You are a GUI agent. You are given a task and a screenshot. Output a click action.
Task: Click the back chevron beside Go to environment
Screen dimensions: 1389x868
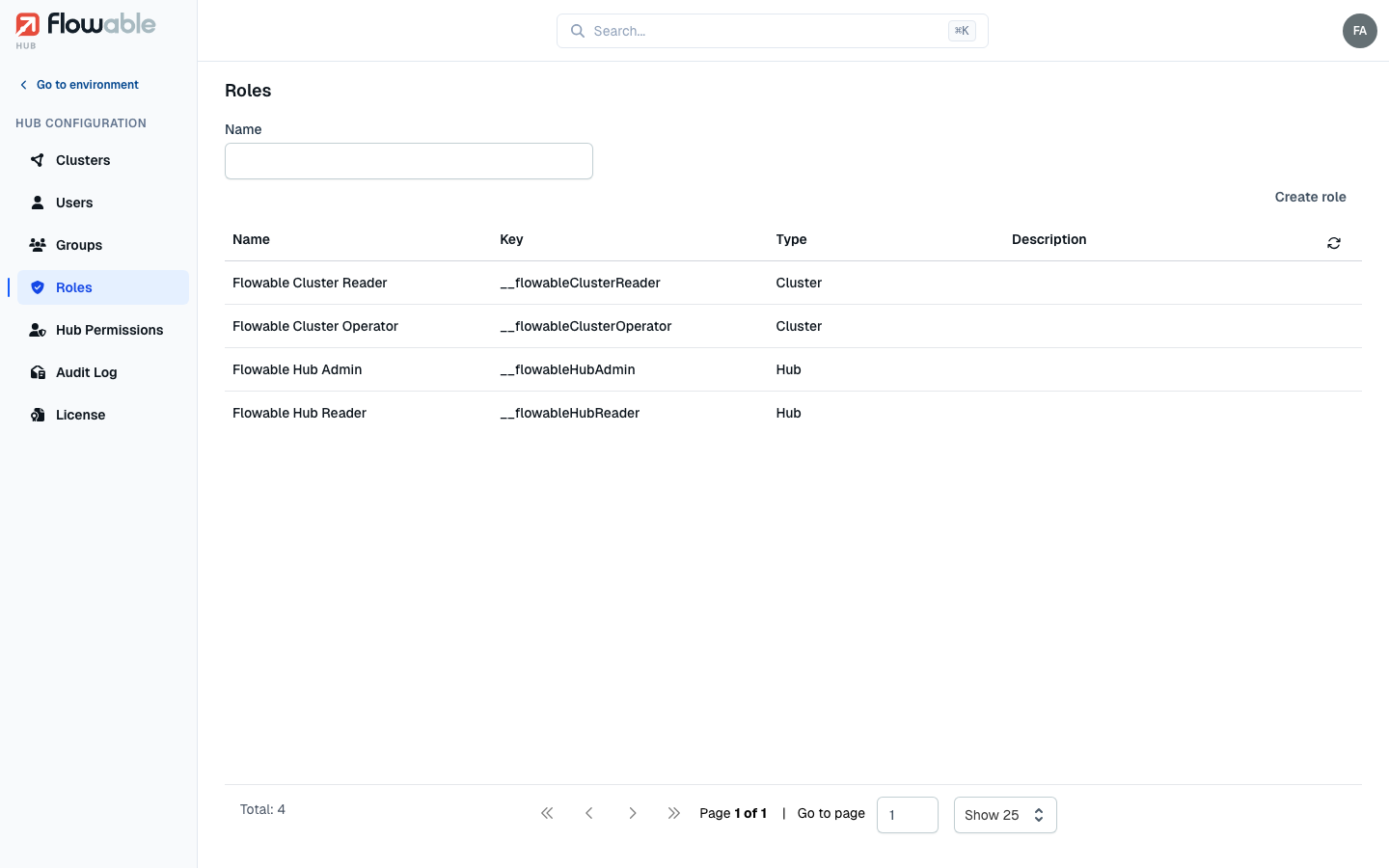coord(24,85)
